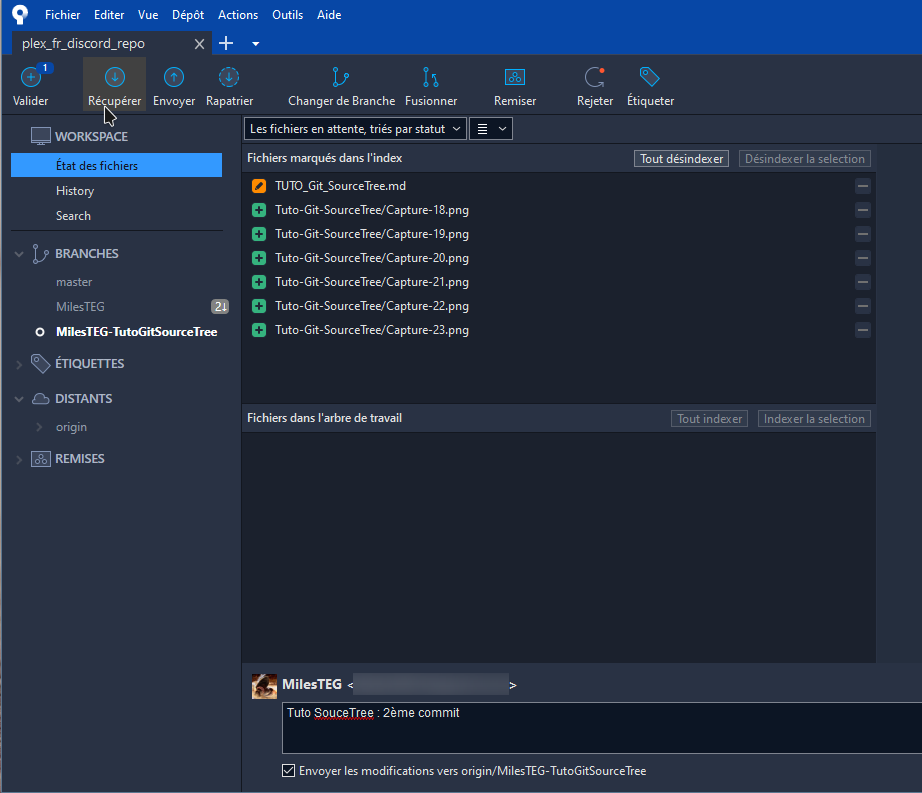
Task: Click the WORKSPACE monitor icon
Action: 41,136
